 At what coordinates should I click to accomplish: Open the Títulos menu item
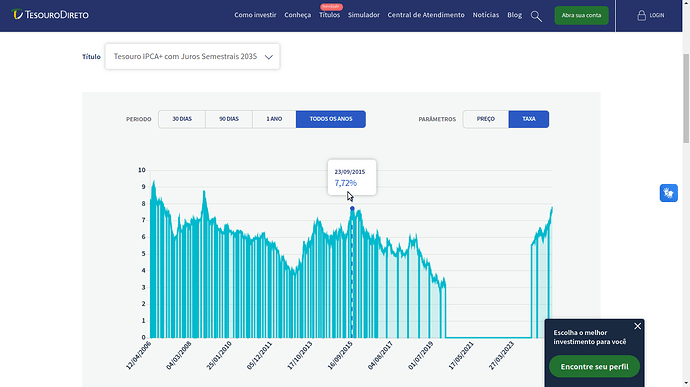pos(330,15)
